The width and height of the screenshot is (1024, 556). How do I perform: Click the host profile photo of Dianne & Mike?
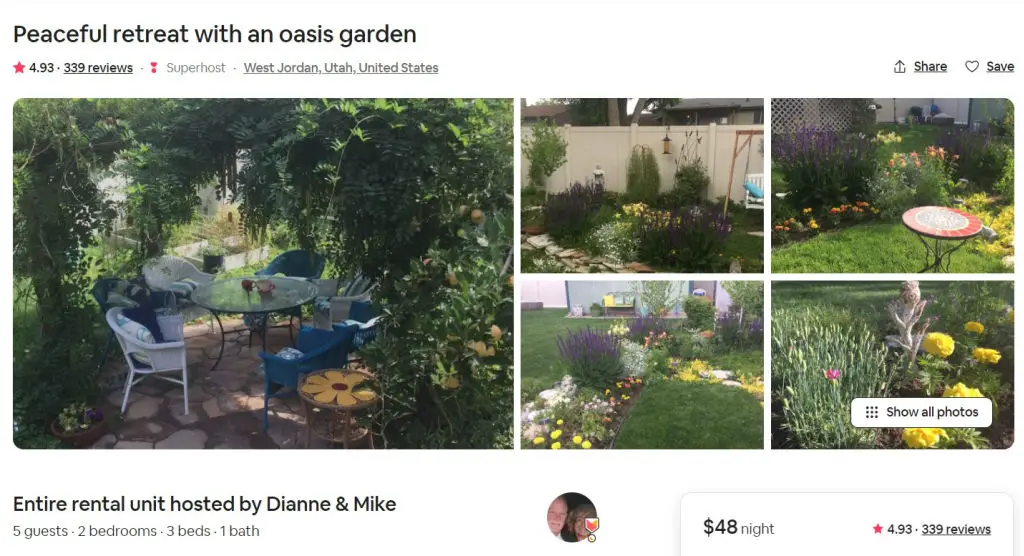[572, 517]
